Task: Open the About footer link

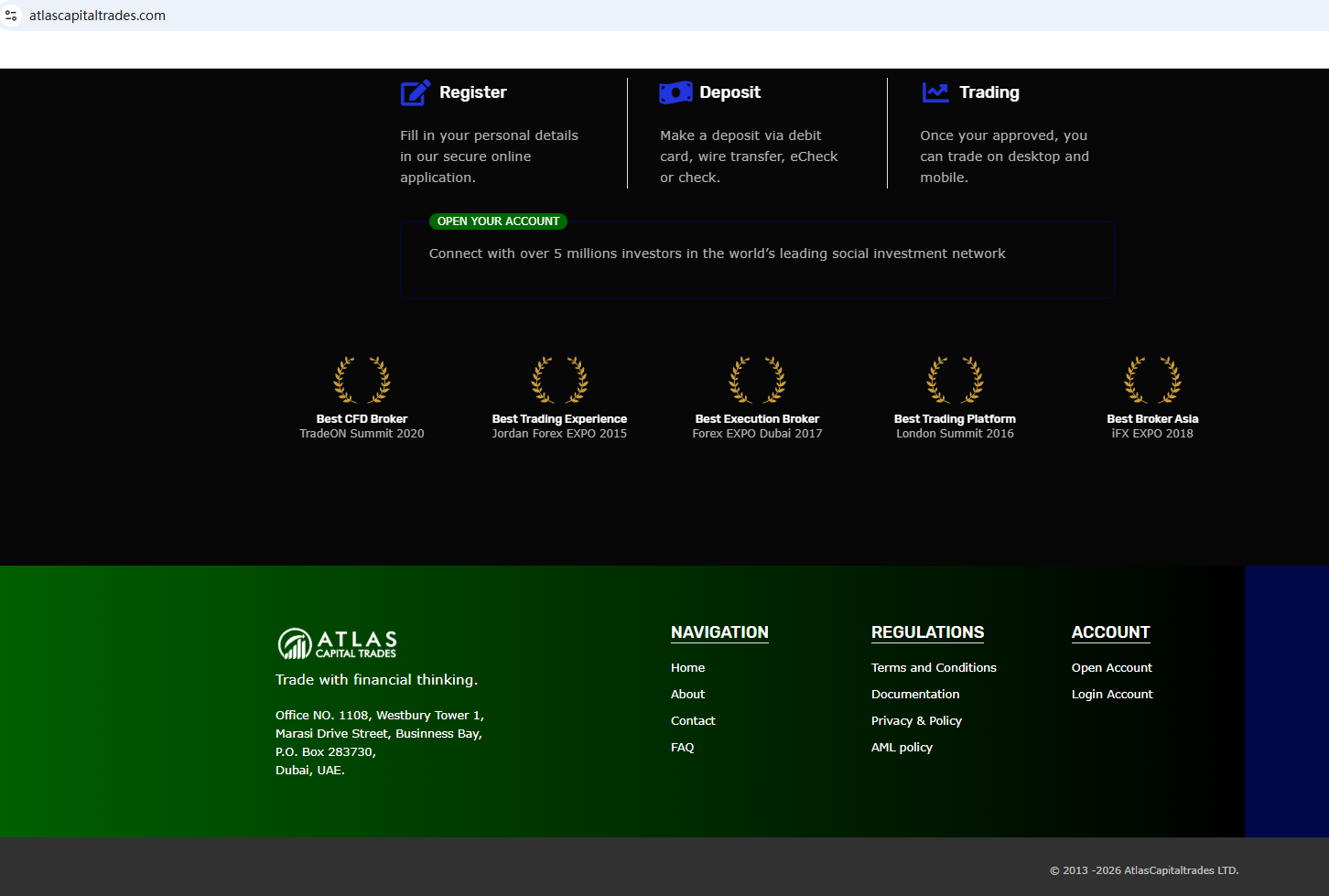Action: click(x=687, y=695)
